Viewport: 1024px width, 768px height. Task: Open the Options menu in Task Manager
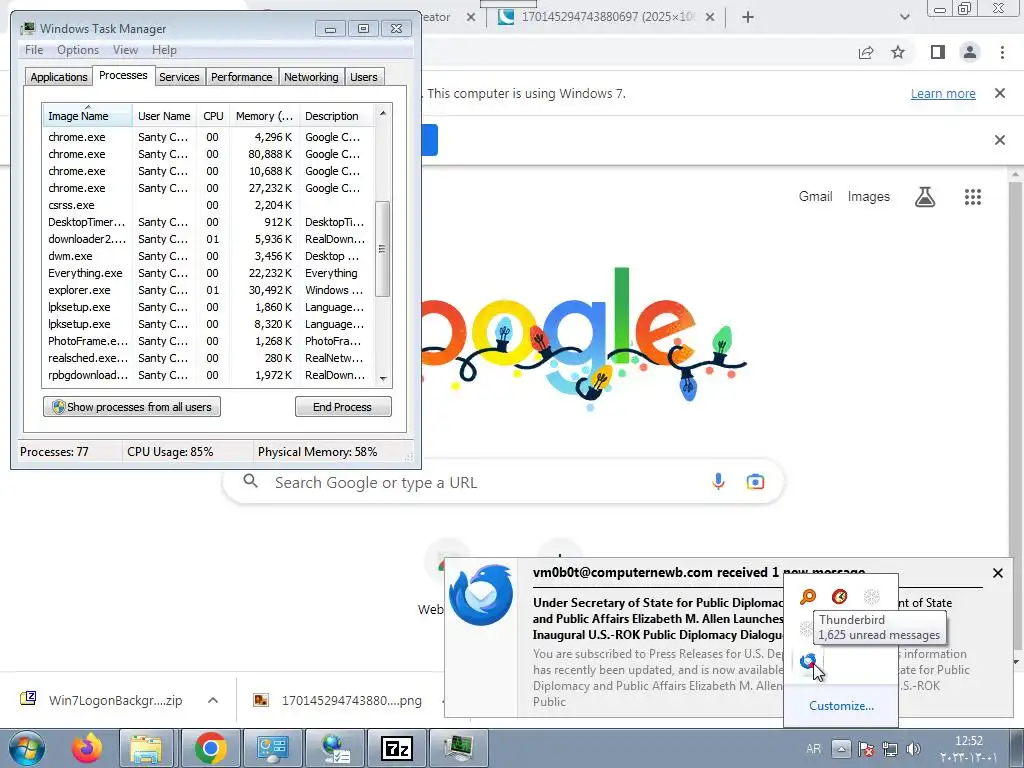point(78,50)
